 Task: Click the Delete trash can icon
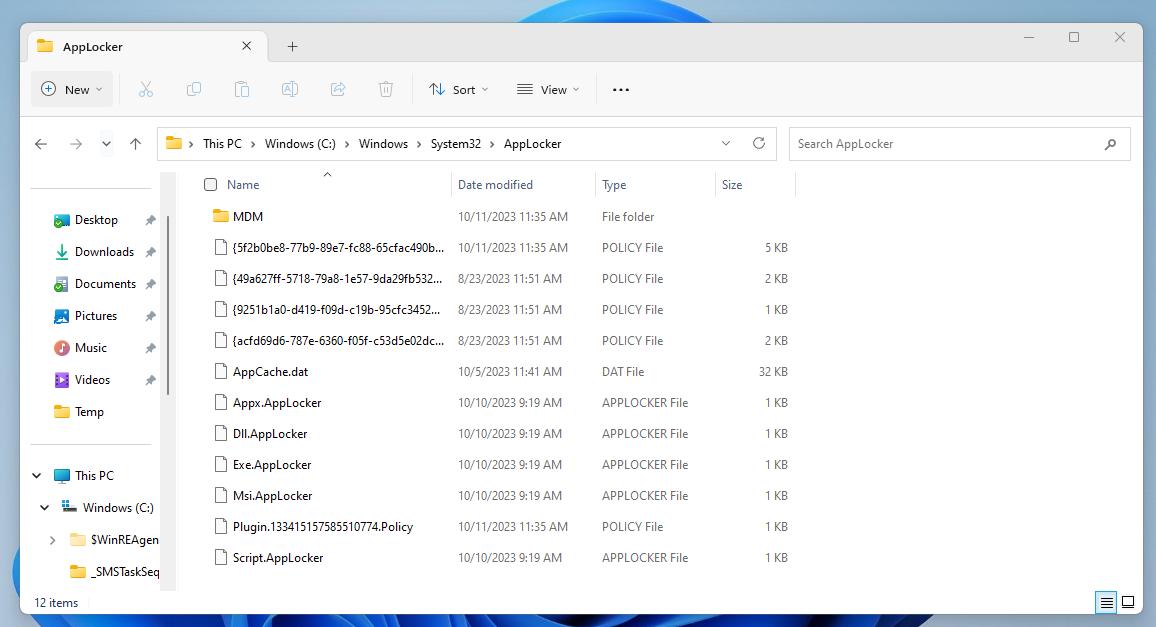point(386,90)
